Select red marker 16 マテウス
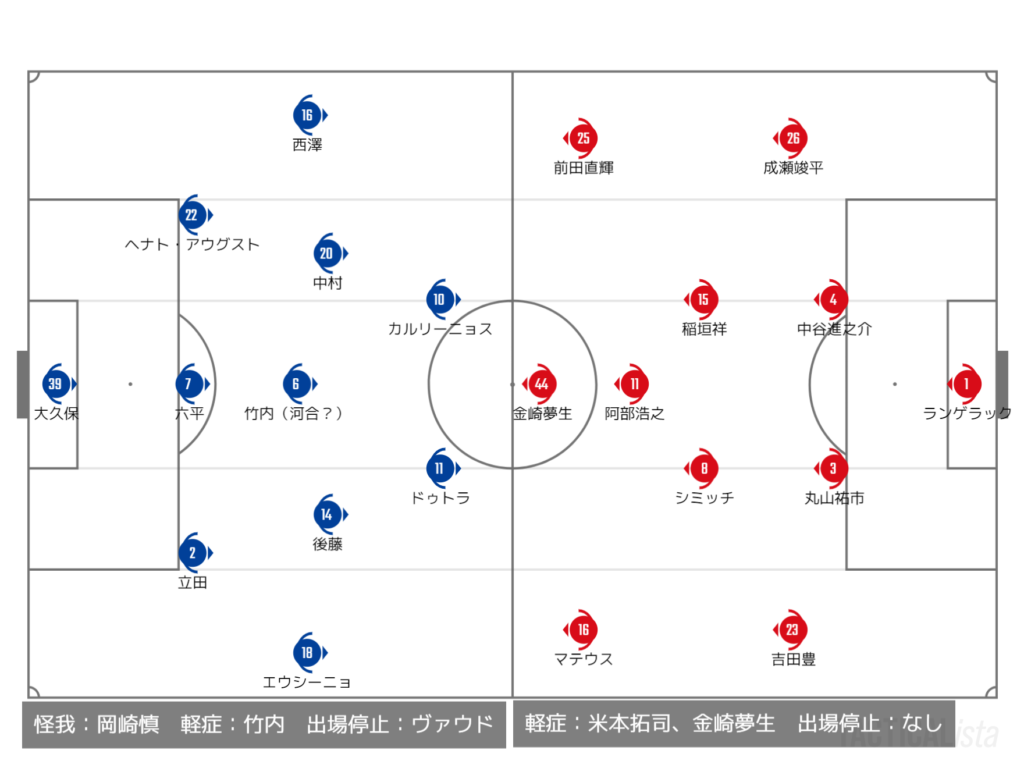This screenshot has height=768, width=1024. pyautogui.click(x=581, y=629)
